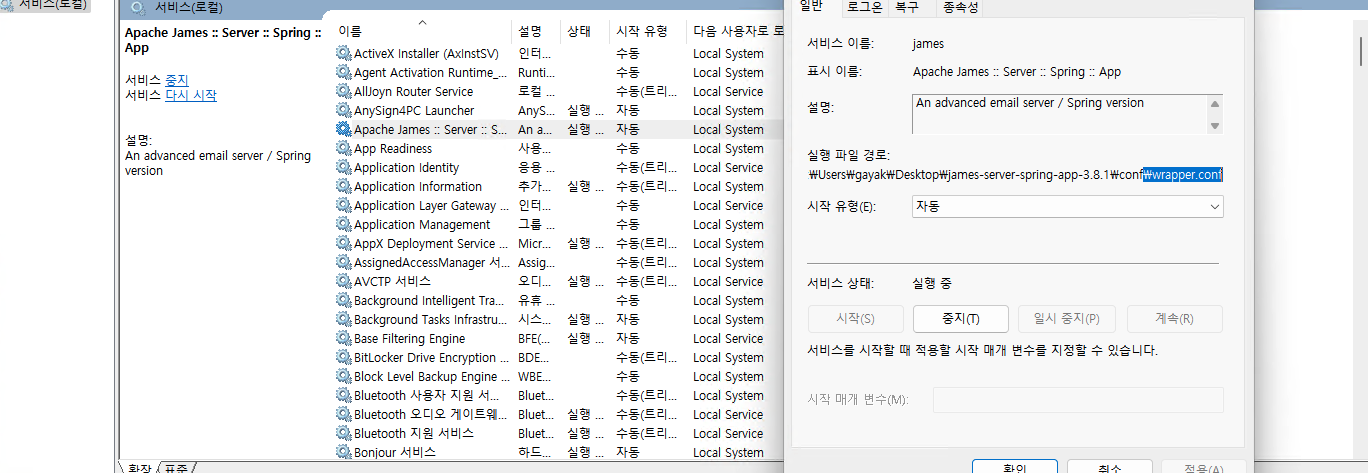Click the display name 'Apache James :: Server :: Spring :: App'
1368x473 pixels.
coord(1017,72)
